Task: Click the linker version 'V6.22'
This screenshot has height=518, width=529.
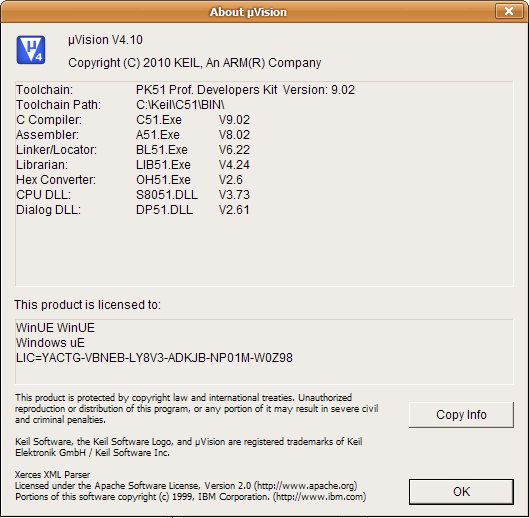Action: click(234, 149)
